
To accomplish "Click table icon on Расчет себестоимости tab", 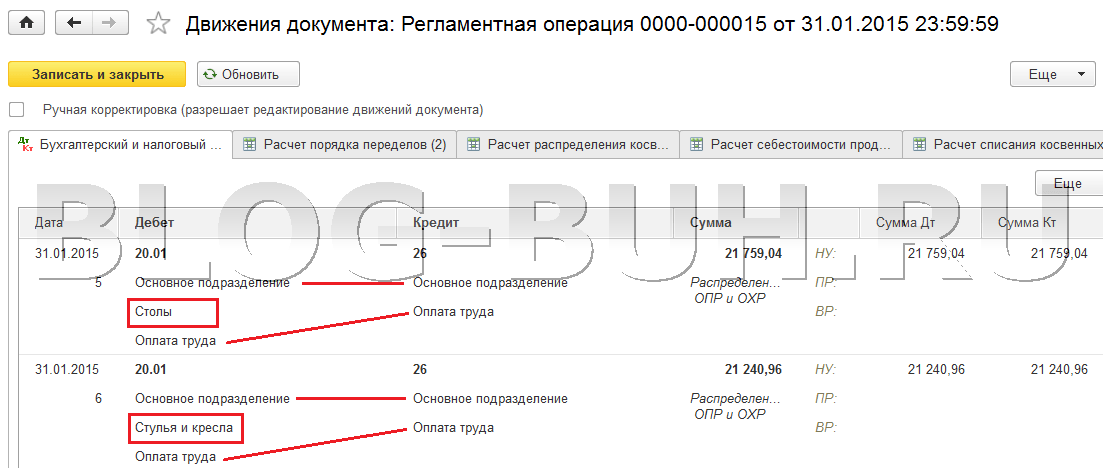I will [x=697, y=145].
